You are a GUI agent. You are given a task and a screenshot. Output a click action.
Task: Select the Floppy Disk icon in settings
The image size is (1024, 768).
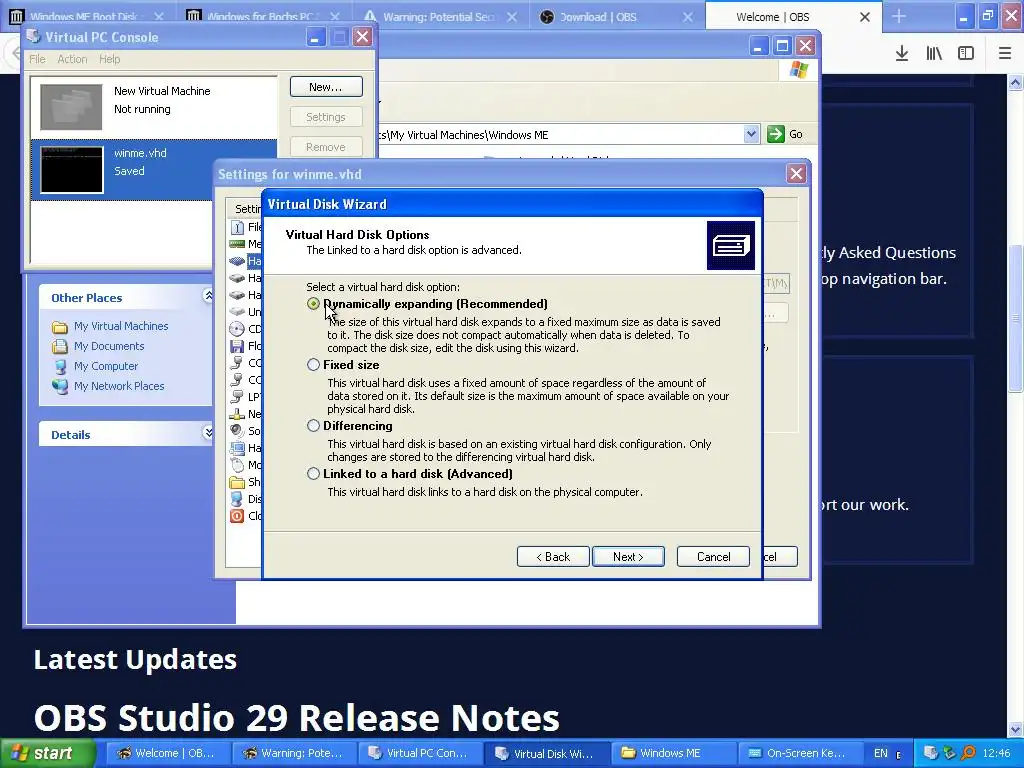(237, 346)
